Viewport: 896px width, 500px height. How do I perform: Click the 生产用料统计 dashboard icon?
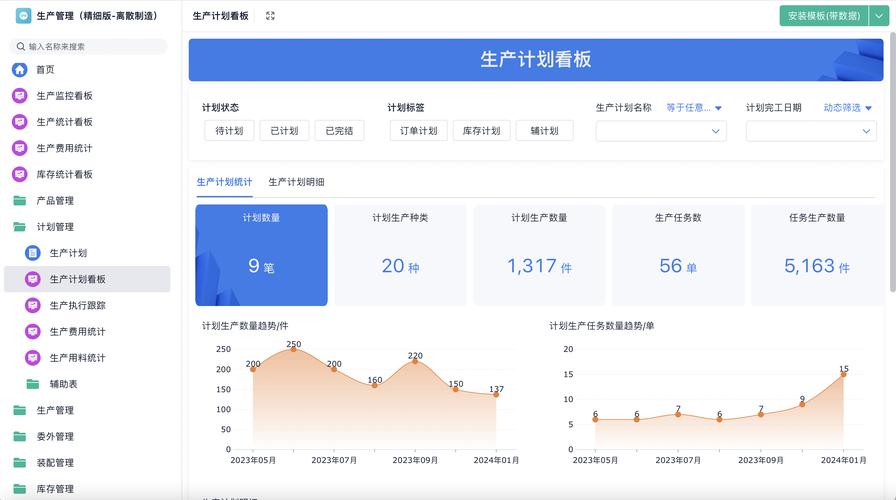pyautogui.click(x=33, y=358)
